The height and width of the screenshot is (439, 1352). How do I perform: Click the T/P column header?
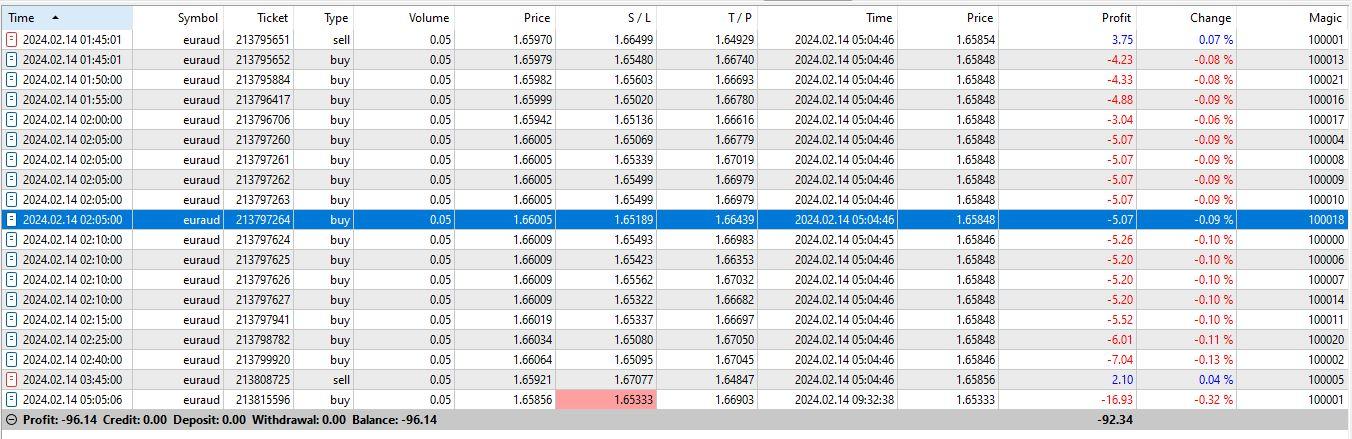click(x=740, y=18)
